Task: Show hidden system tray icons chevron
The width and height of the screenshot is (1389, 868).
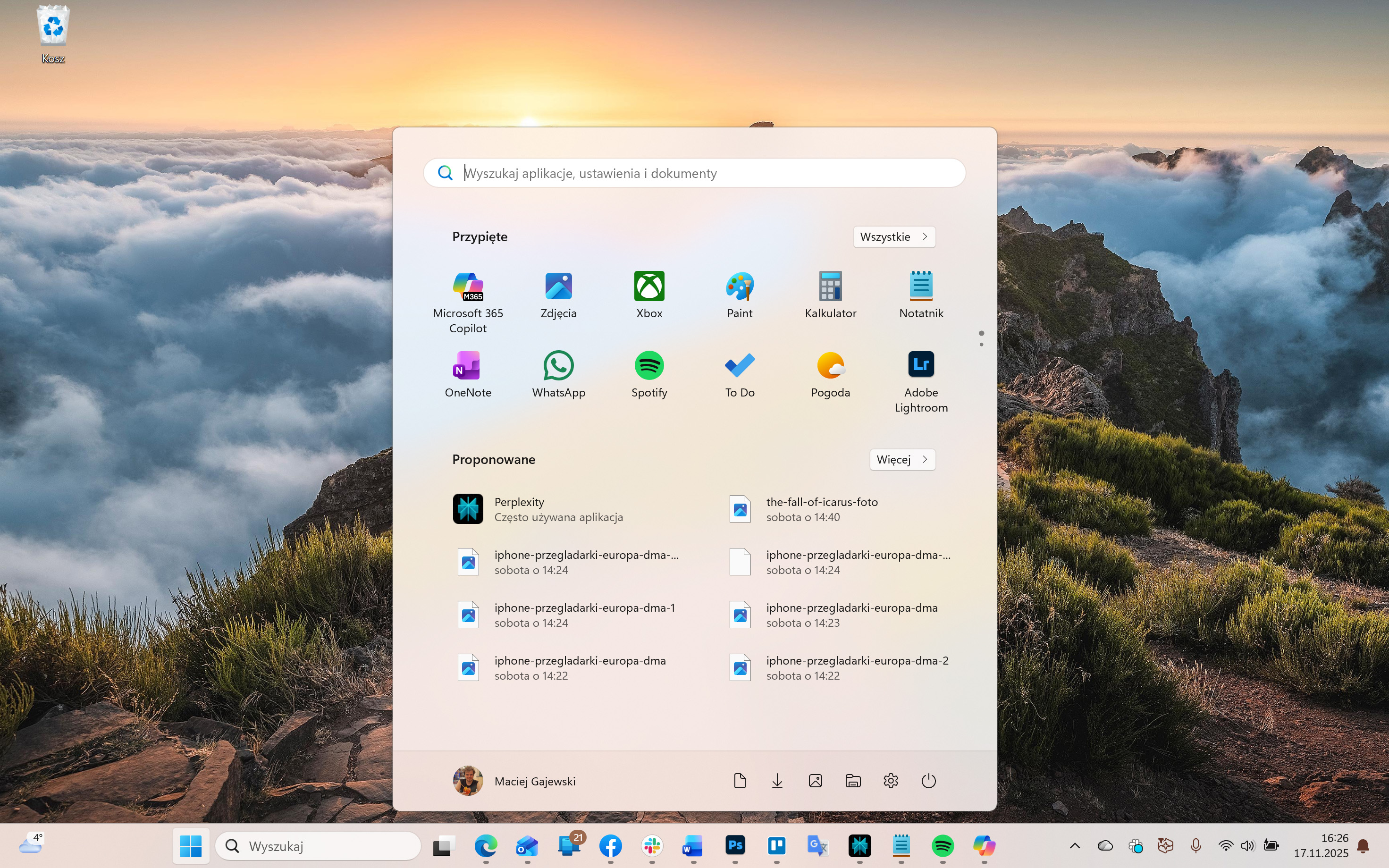Action: pyautogui.click(x=1075, y=846)
